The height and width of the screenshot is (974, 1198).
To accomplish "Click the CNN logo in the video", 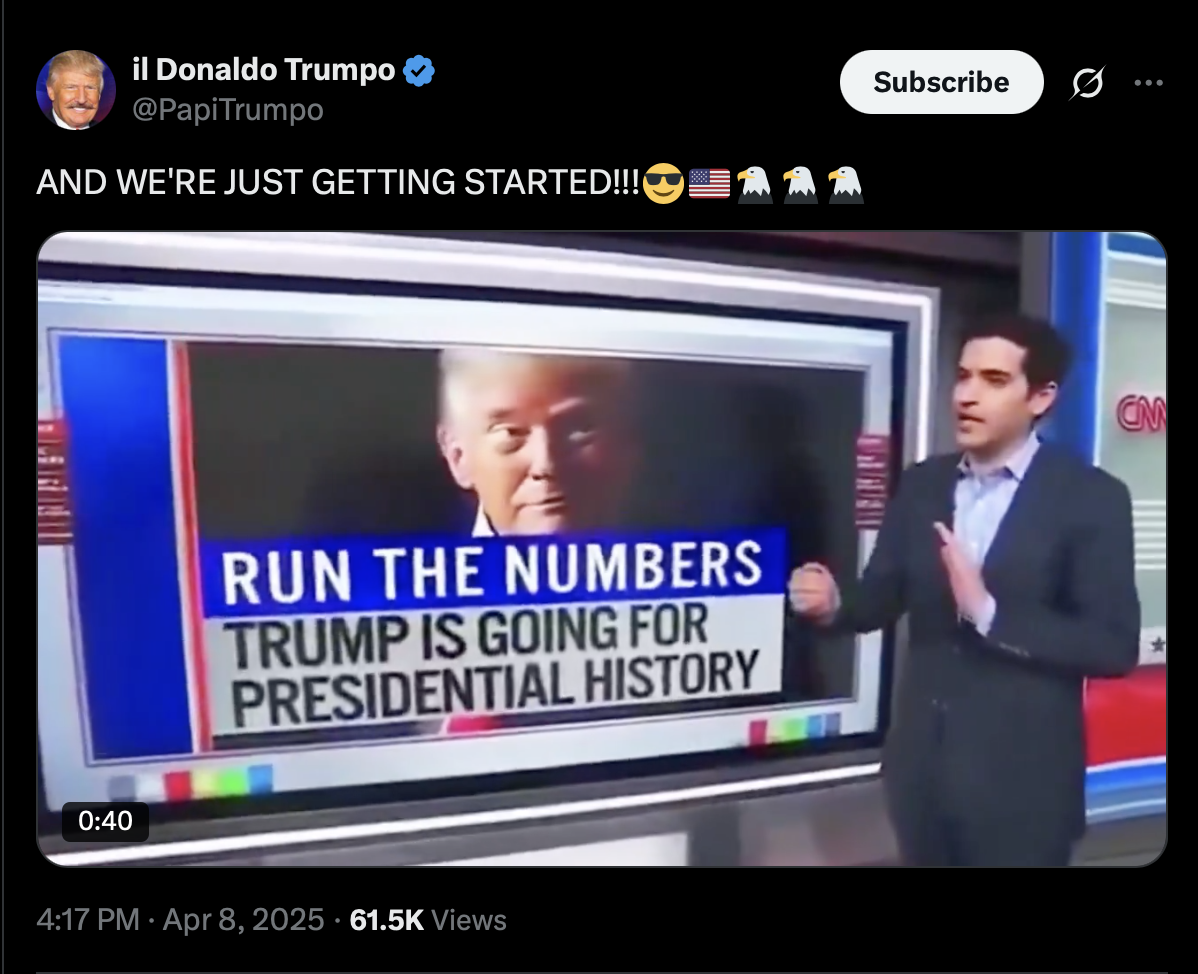I will 1142,413.
